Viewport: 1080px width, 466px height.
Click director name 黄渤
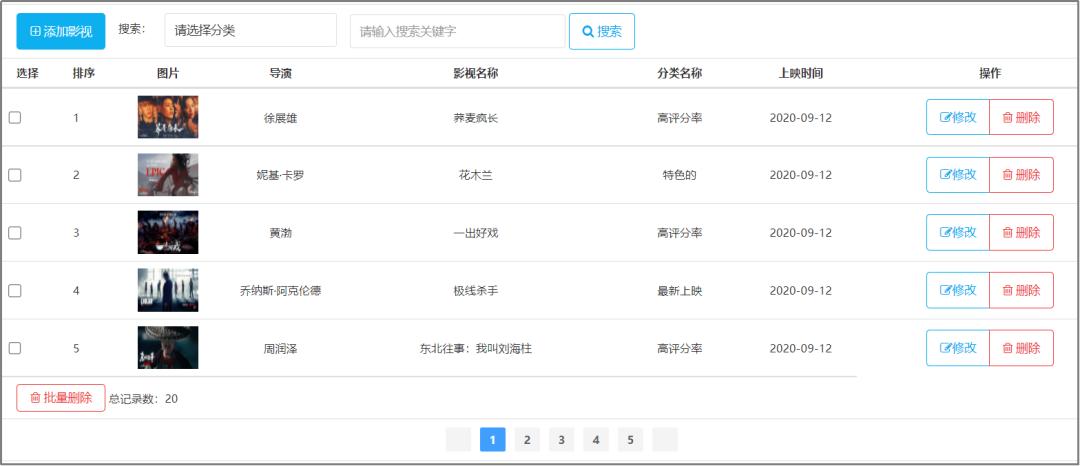pos(280,233)
